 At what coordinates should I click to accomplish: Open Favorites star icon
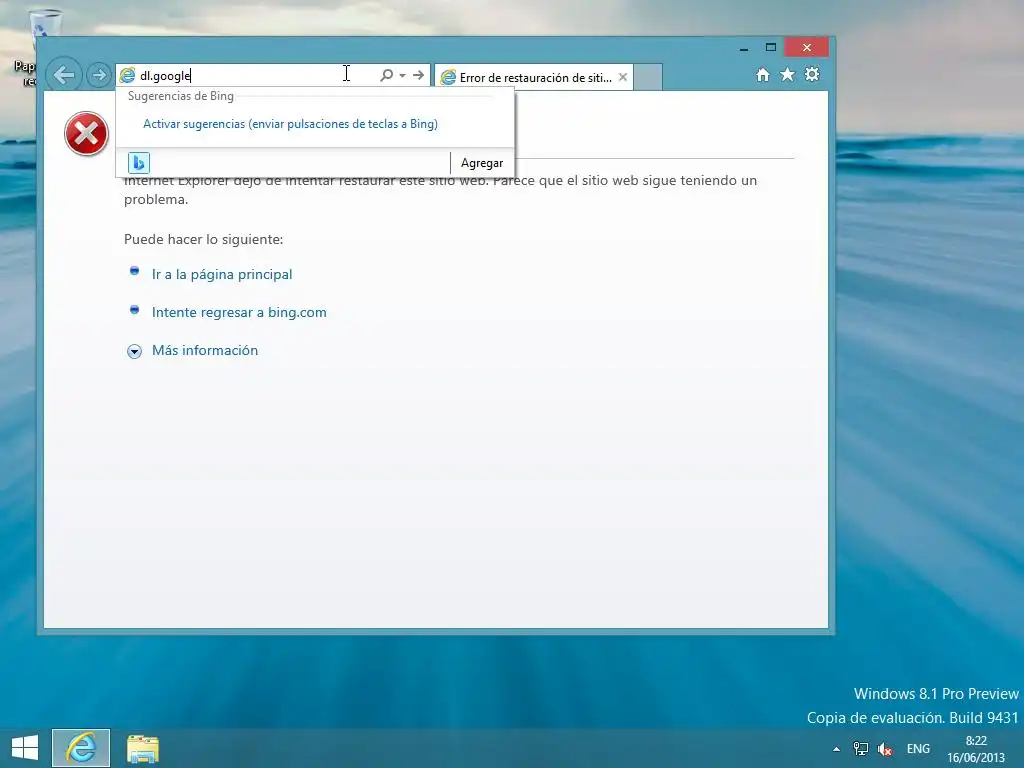pyautogui.click(x=788, y=74)
